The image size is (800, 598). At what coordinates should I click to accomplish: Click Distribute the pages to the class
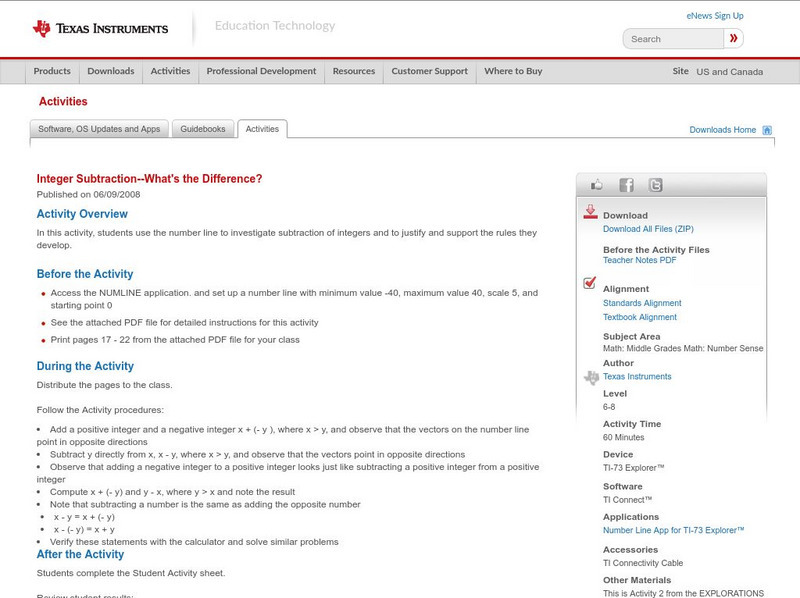click(105, 385)
